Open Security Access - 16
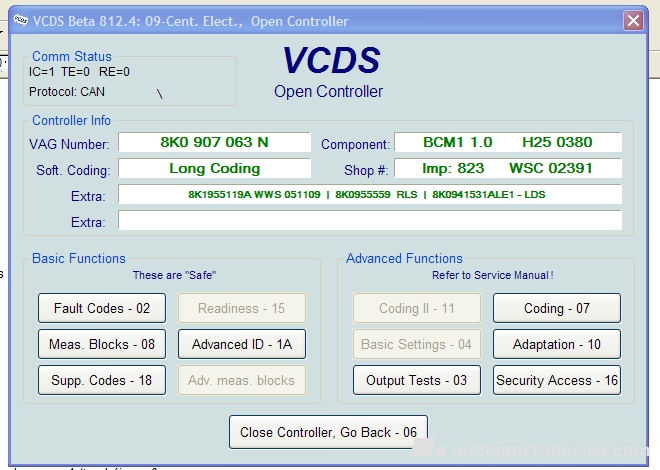660x470 pixels. click(x=557, y=380)
